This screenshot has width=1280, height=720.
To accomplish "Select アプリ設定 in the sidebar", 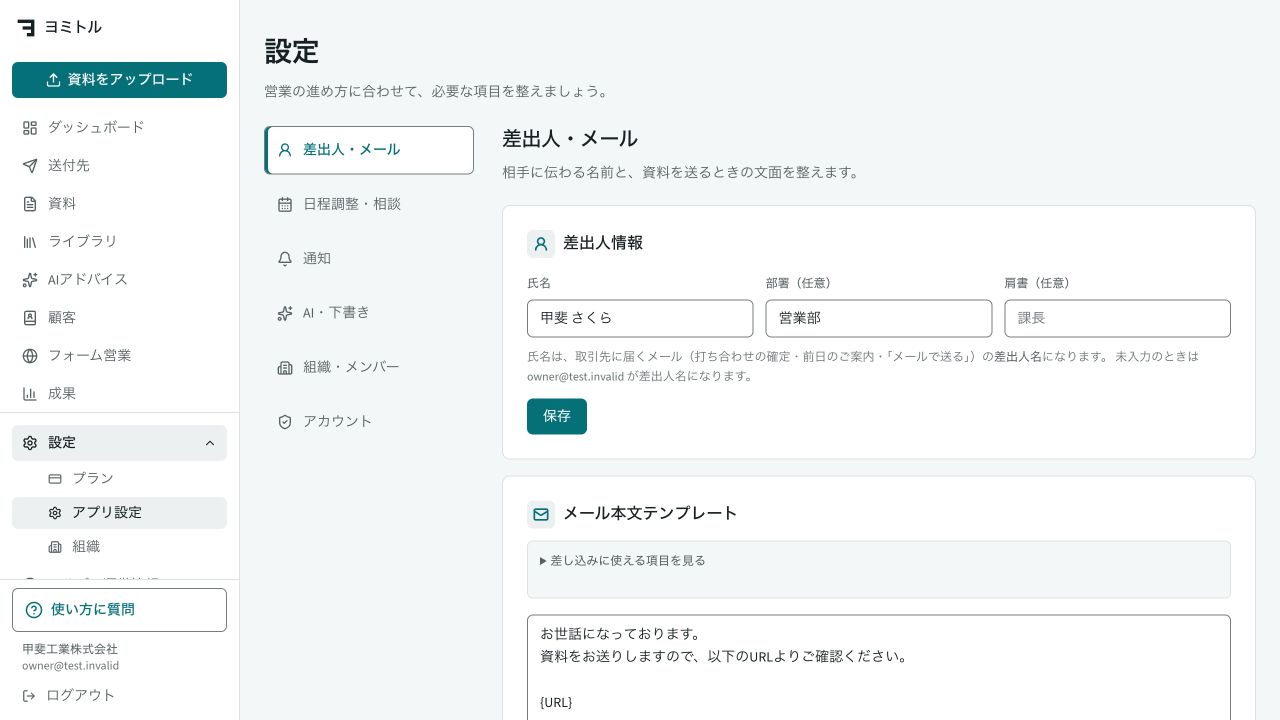I will (120, 513).
